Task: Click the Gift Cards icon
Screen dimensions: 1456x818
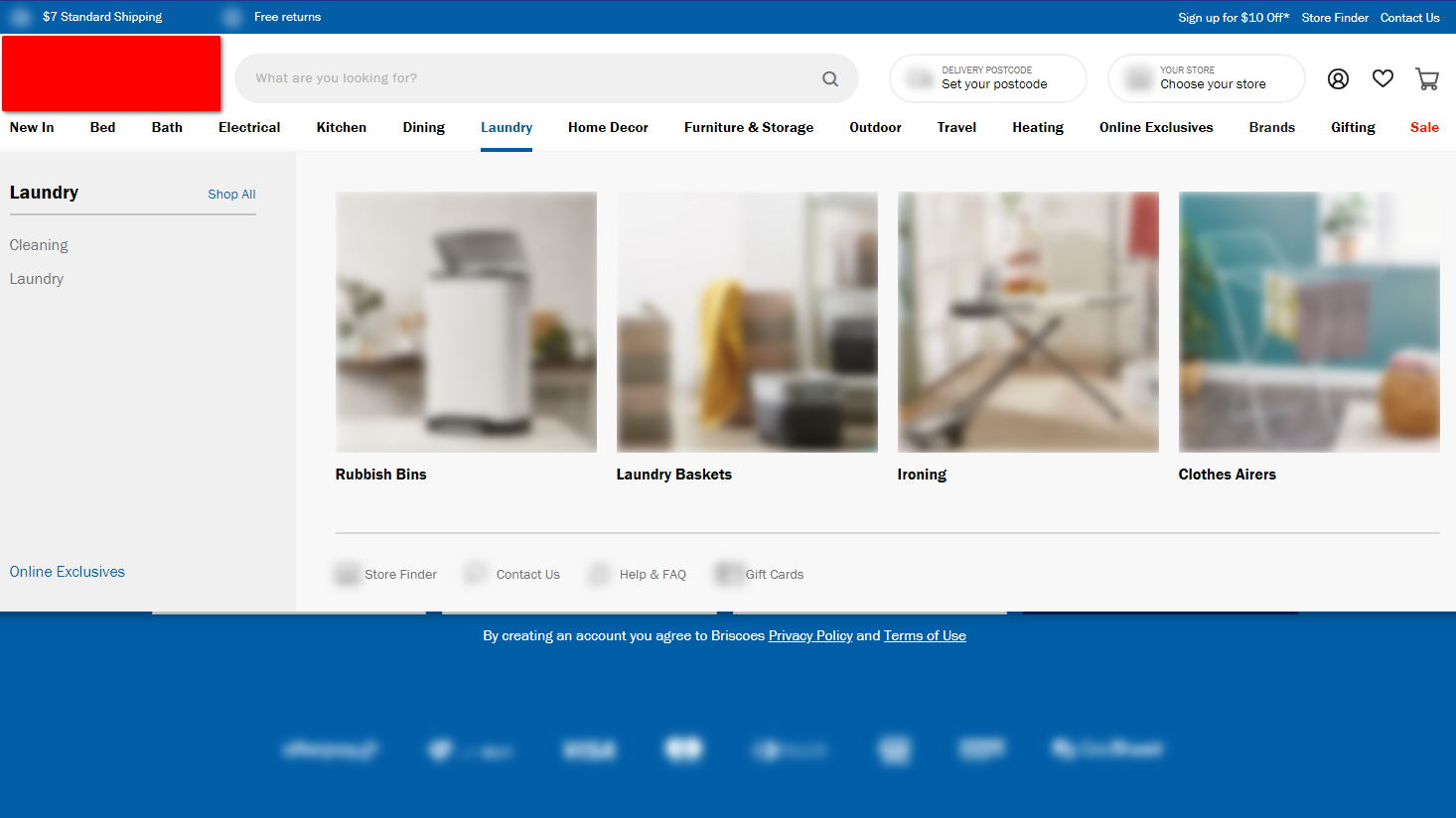Action: tap(728, 574)
